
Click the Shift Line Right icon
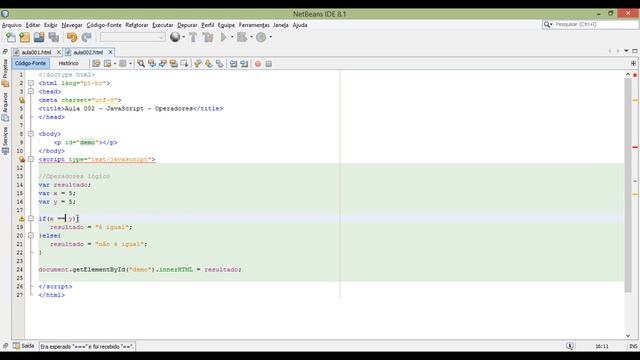tap(244, 64)
